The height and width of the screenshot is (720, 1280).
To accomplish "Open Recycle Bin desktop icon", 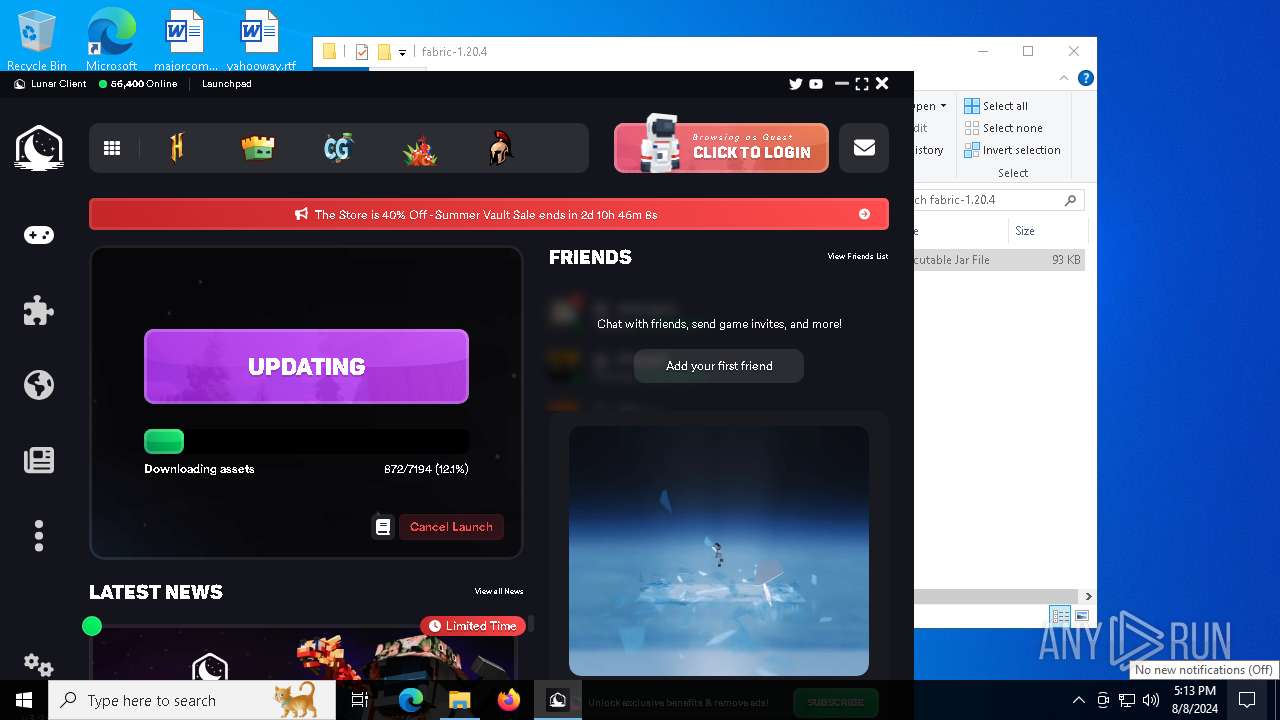I will click(37, 41).
